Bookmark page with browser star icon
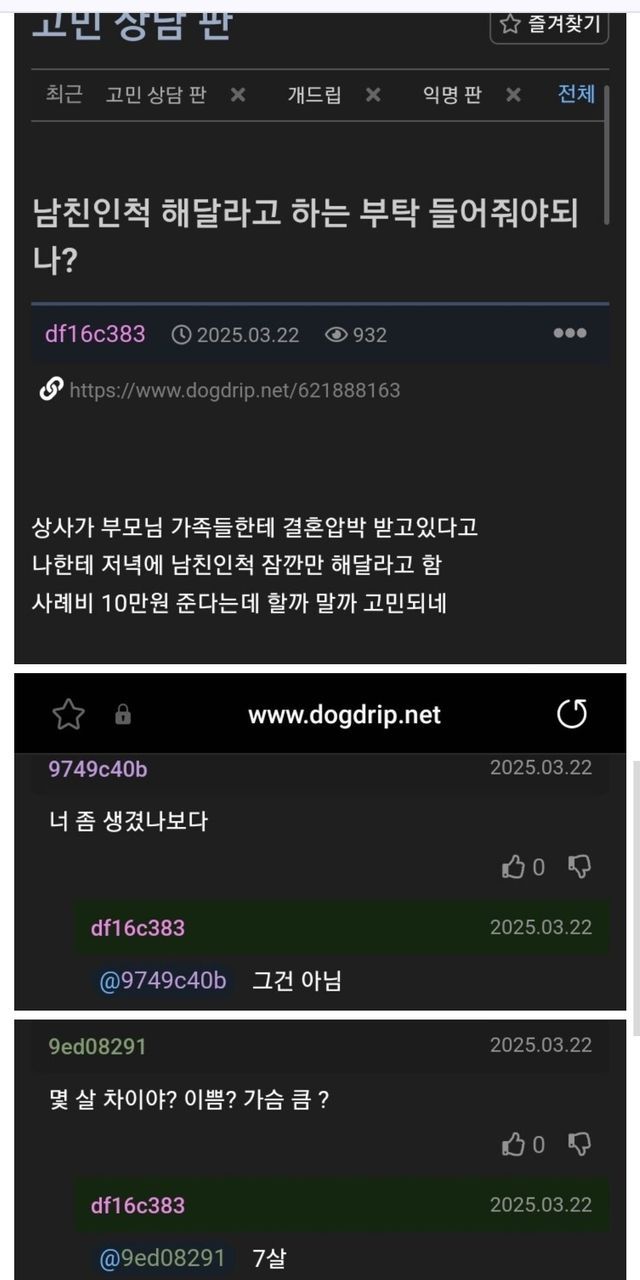640x1280 pixels. [68, 714]
